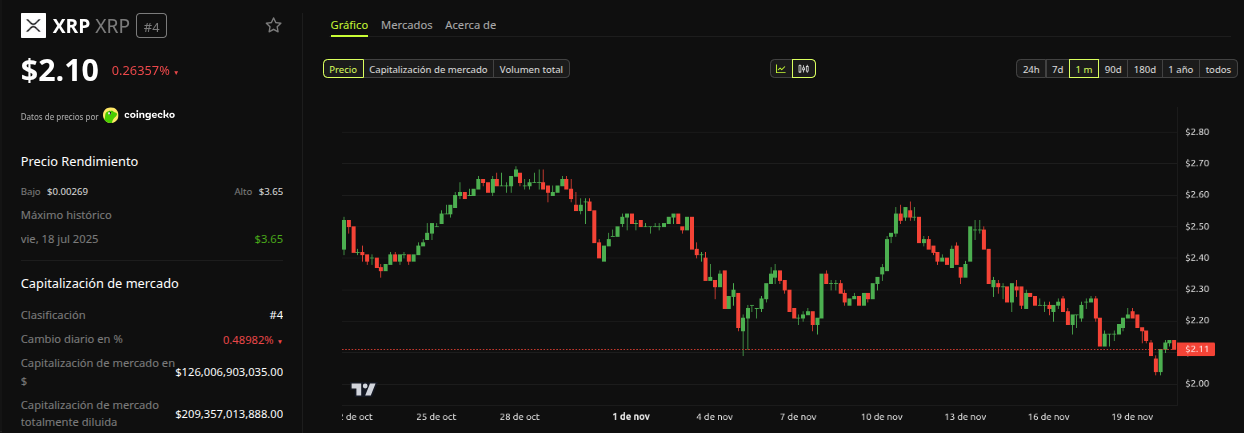Image resolution: width=1244 pixels, height=433 pixels.
Task: Set chart range to 1 año
Action: (1181, 70)
